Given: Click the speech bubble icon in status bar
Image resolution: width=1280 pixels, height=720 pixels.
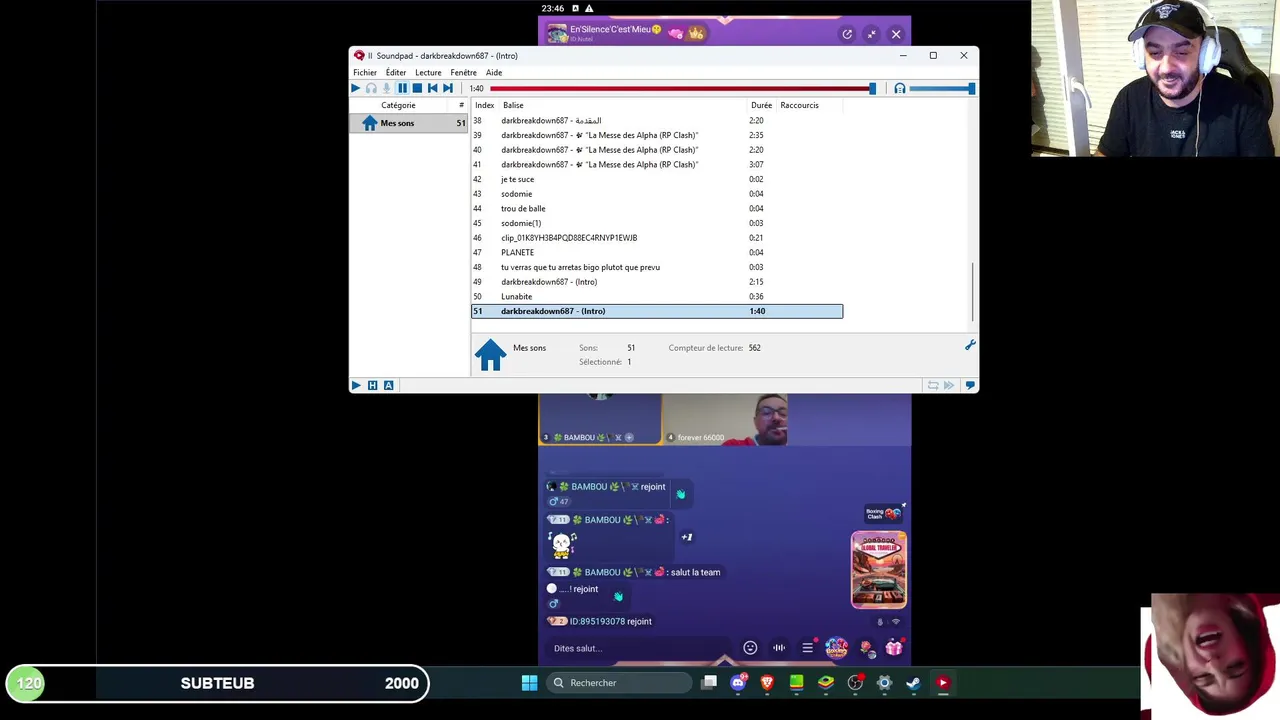Looking at the screenshot, I should tap(969, 385).
